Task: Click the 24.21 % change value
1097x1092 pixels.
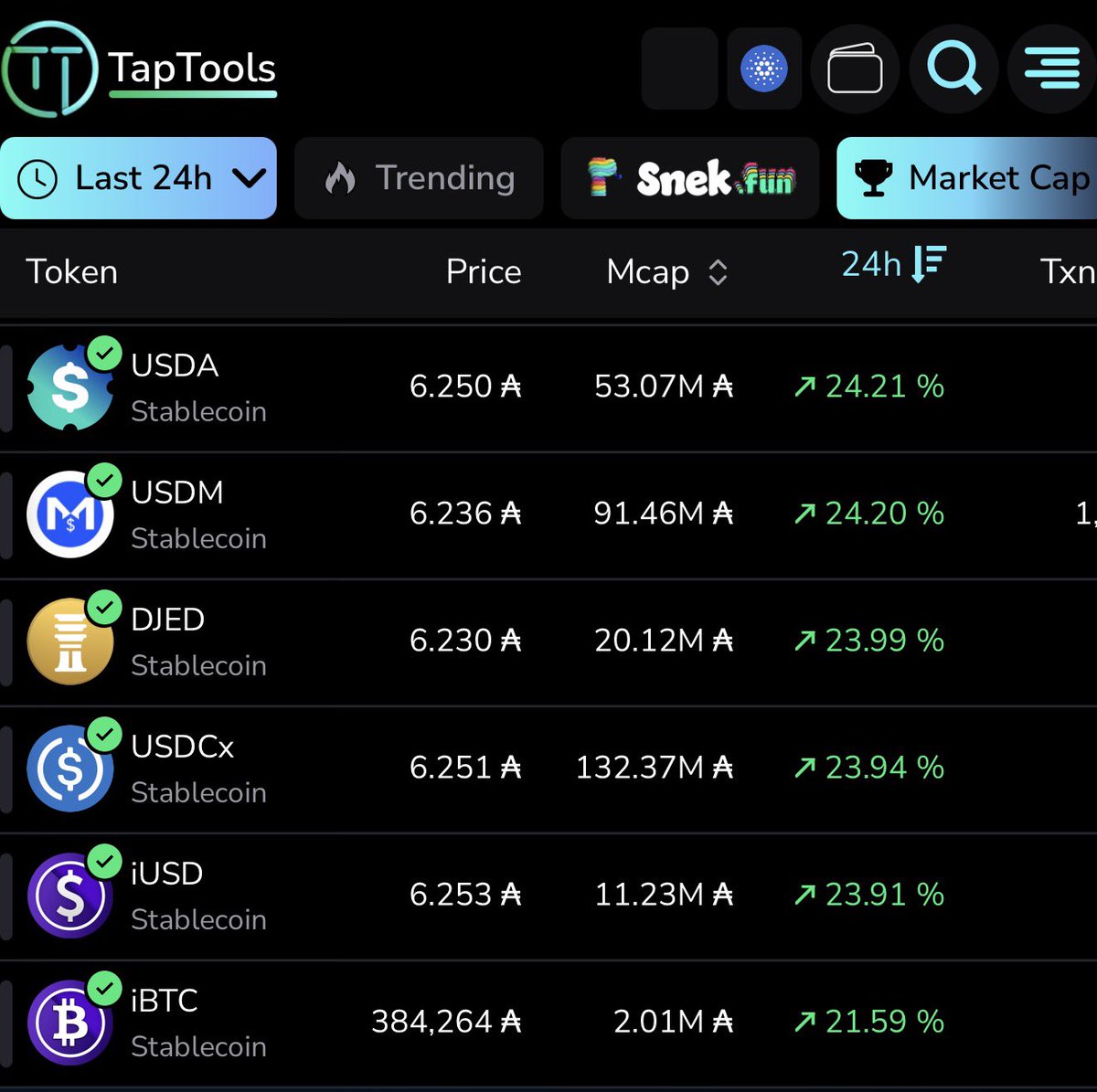Action: tap(869, 387)
